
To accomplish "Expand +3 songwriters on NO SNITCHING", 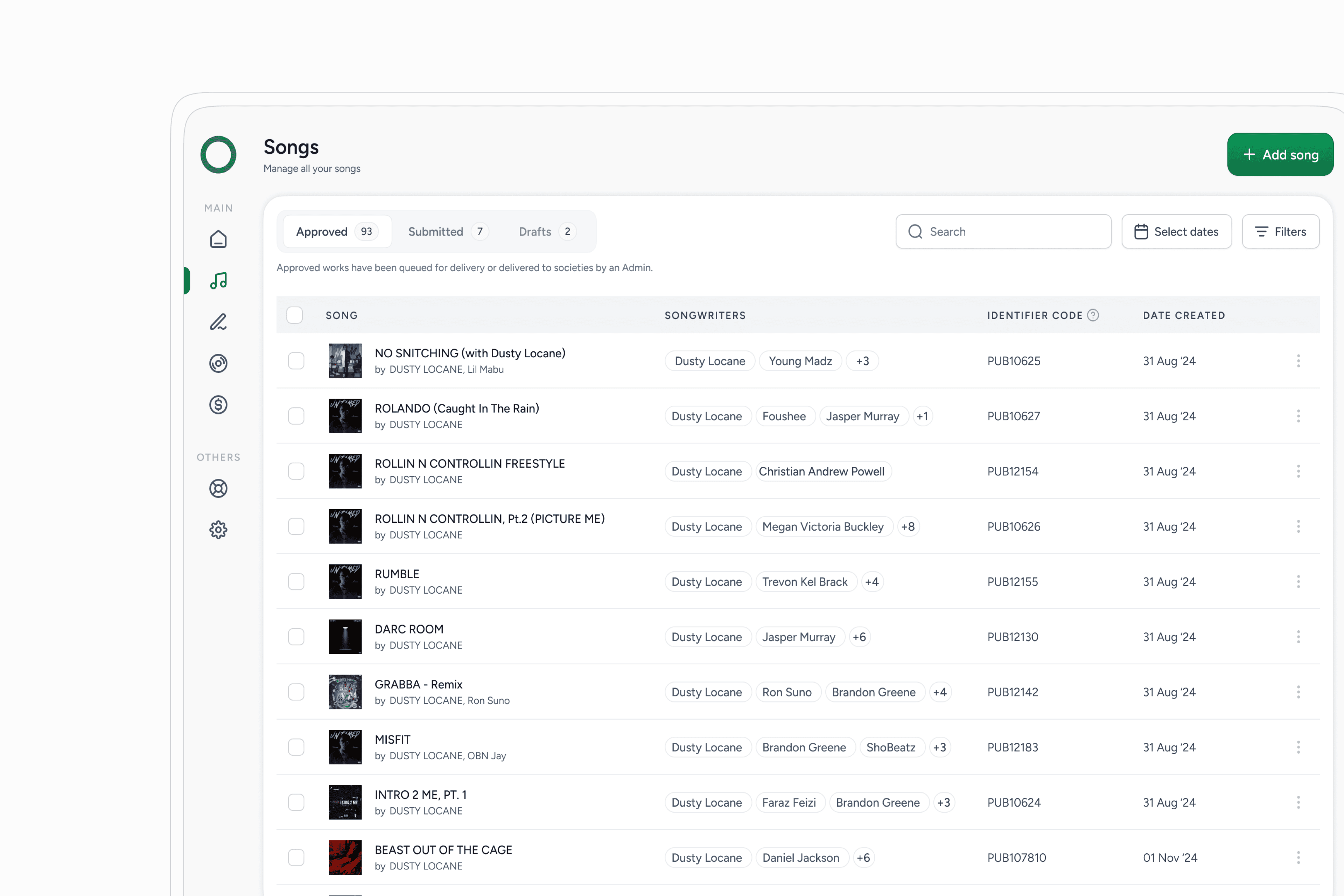I will point(862,361).
